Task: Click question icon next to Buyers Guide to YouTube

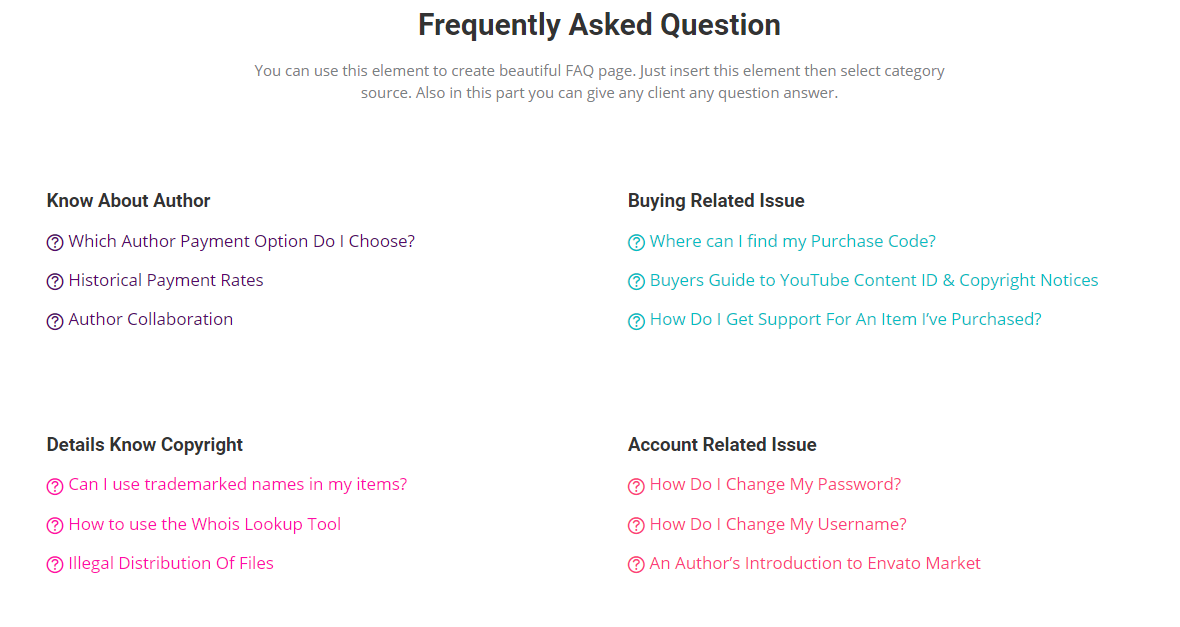Action: 636,282
